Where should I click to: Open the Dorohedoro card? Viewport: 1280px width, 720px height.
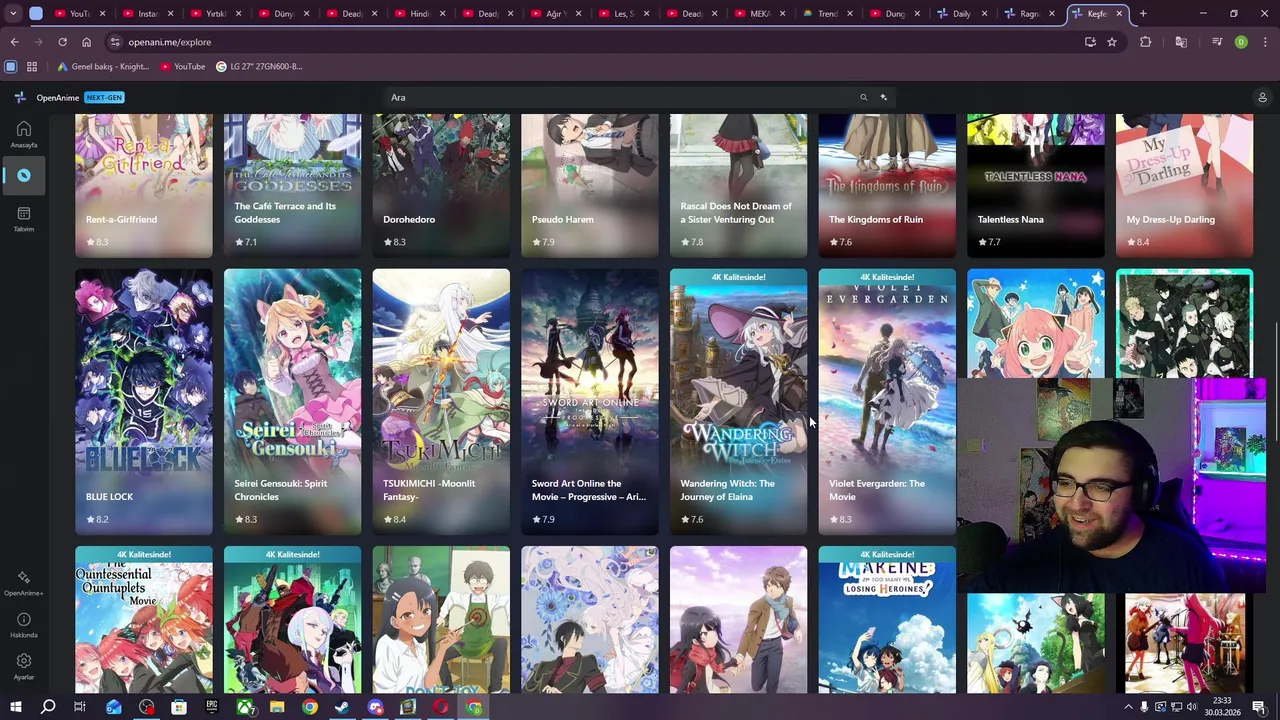[441, 185]
